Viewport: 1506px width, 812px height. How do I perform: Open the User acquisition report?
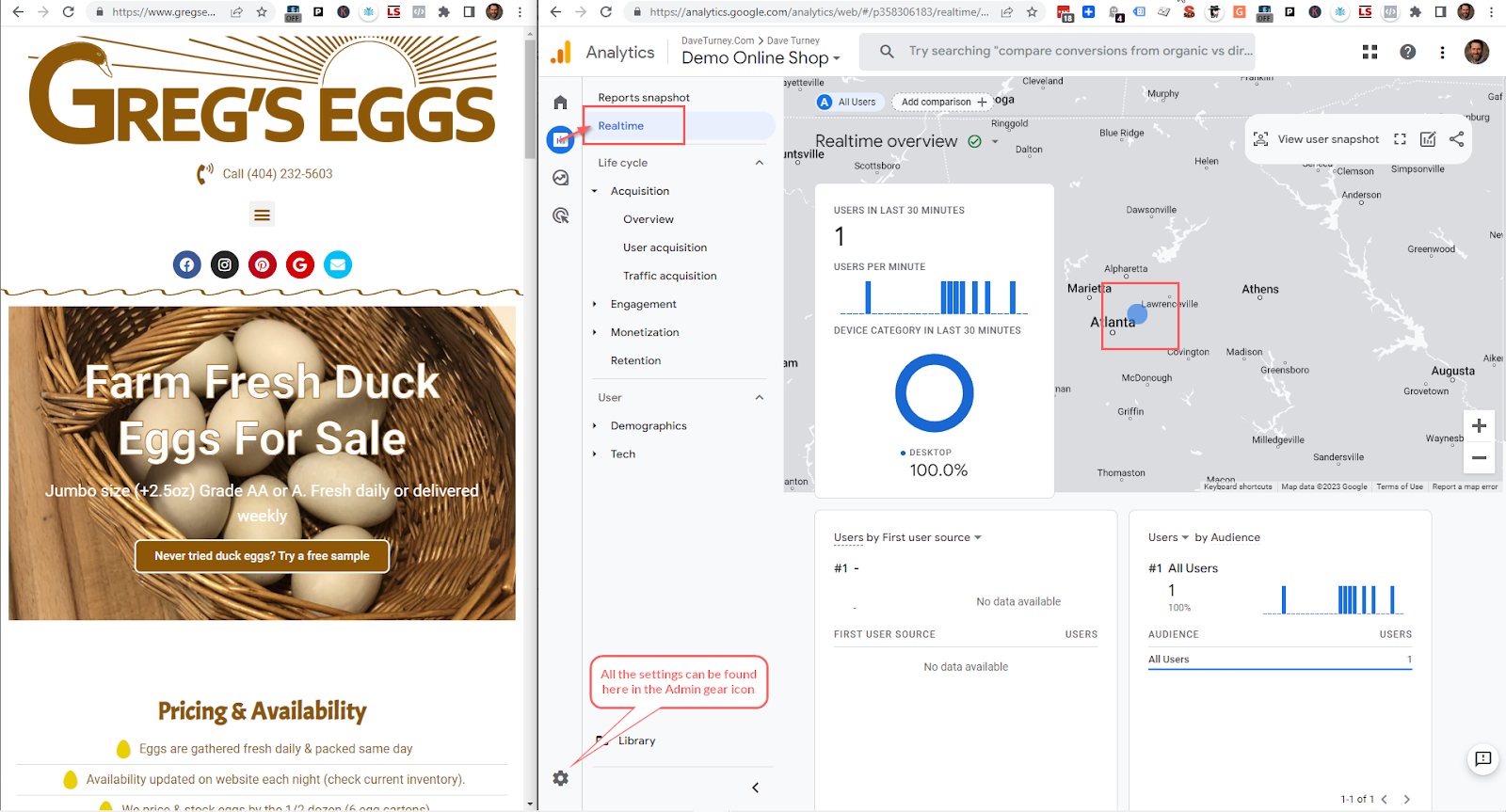click(x=665, y=247)
